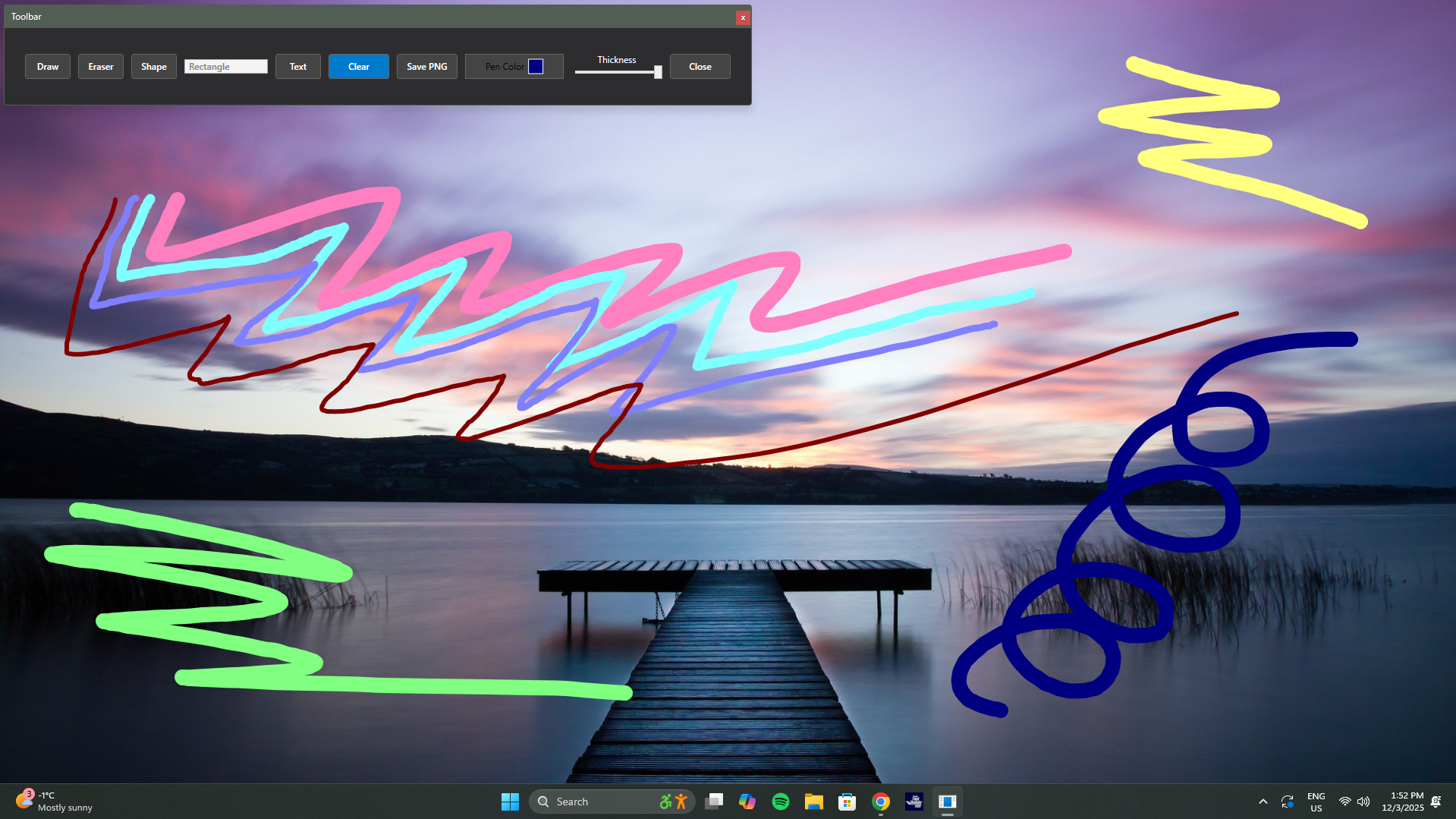
Task: Open Google Chrome from the taskbar
Action: coord(881,802)
